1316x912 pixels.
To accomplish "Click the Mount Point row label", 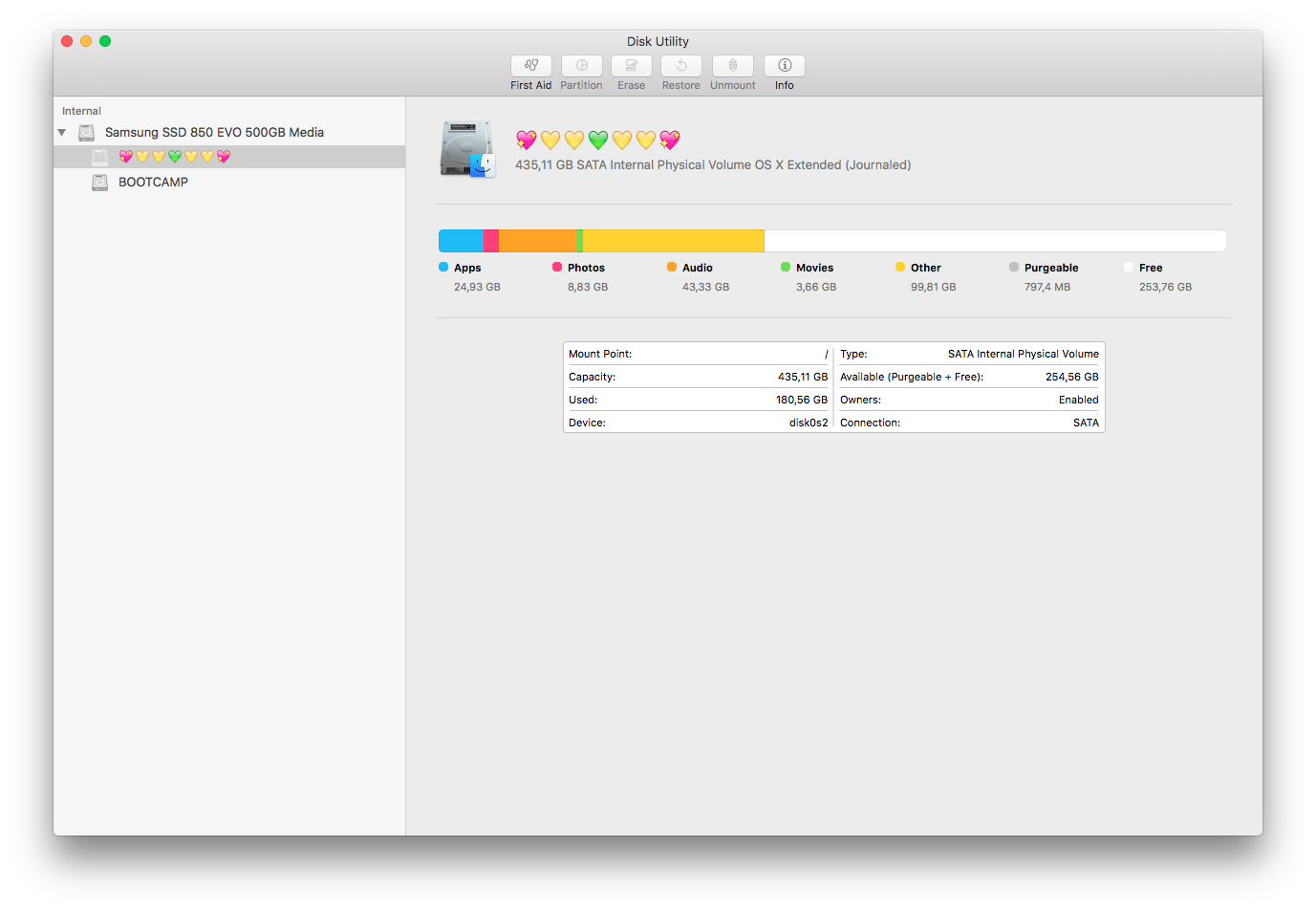I will pyautogui.click(x=600, y=354).
